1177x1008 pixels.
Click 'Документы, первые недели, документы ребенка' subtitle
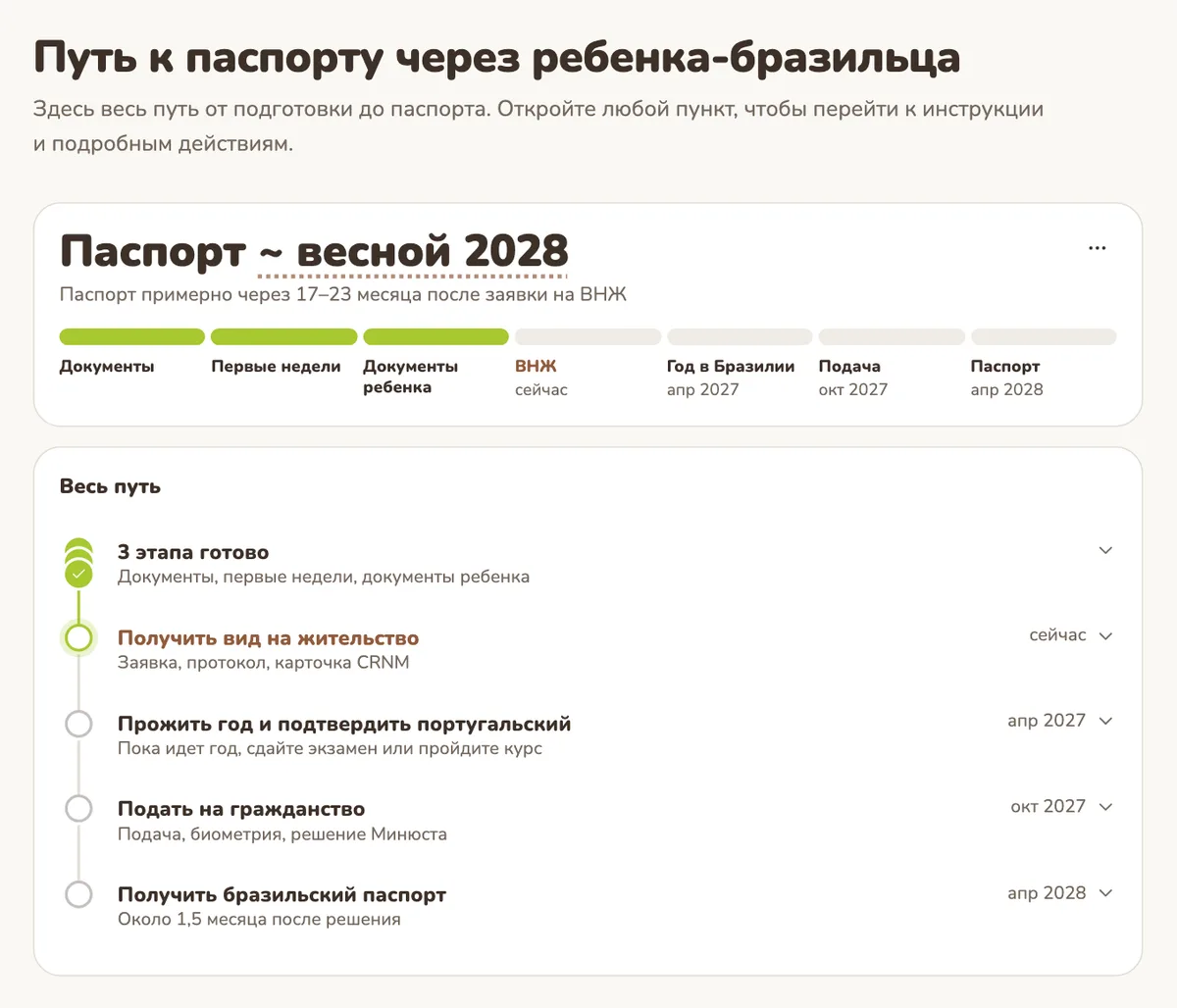(x=324, y=577)
